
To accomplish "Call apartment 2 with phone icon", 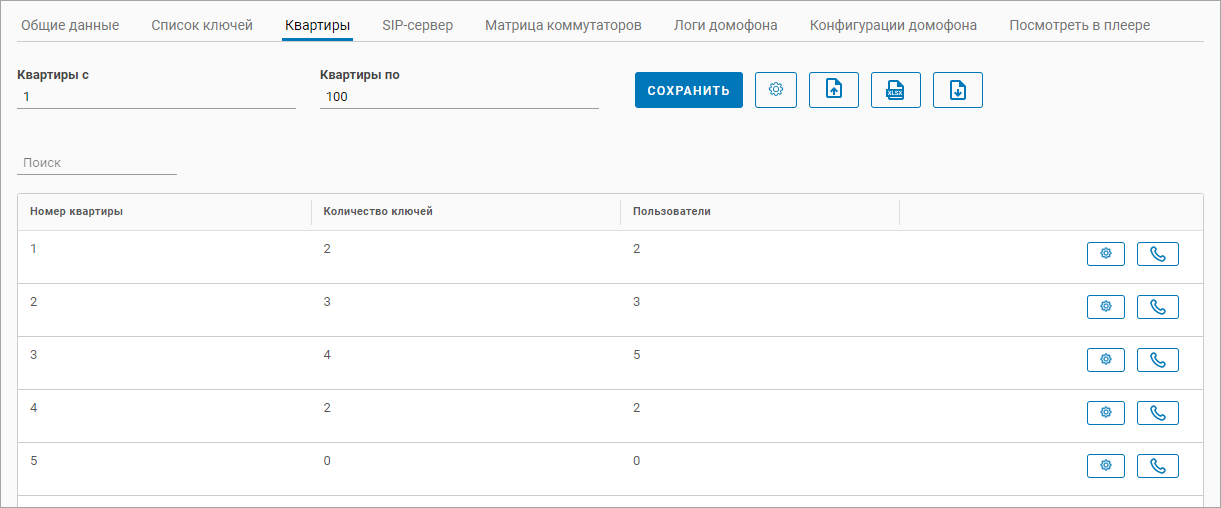I will 1157,307.
